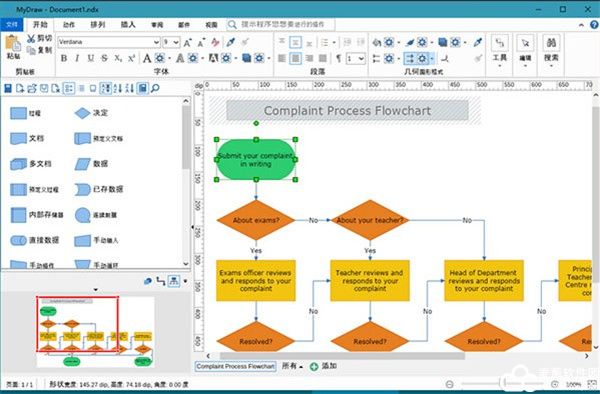Toggle Italic text style

tap(77, 58)
